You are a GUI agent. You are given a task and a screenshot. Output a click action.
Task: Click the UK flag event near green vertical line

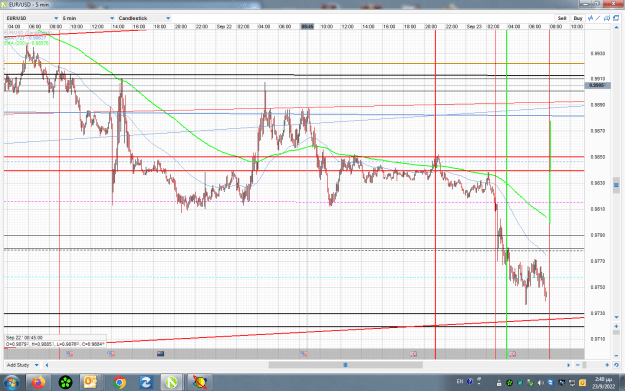tap(513, 354)
